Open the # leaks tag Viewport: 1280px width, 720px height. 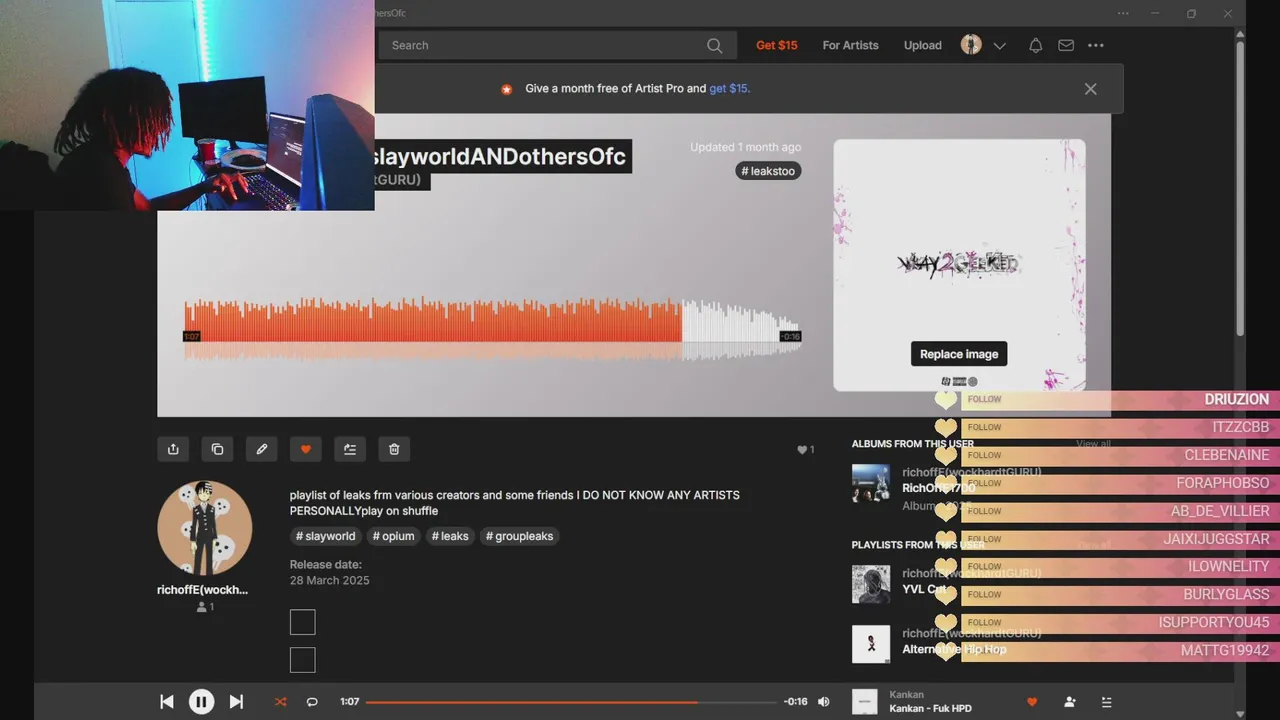pyautogui.click(x=450, y=536)
